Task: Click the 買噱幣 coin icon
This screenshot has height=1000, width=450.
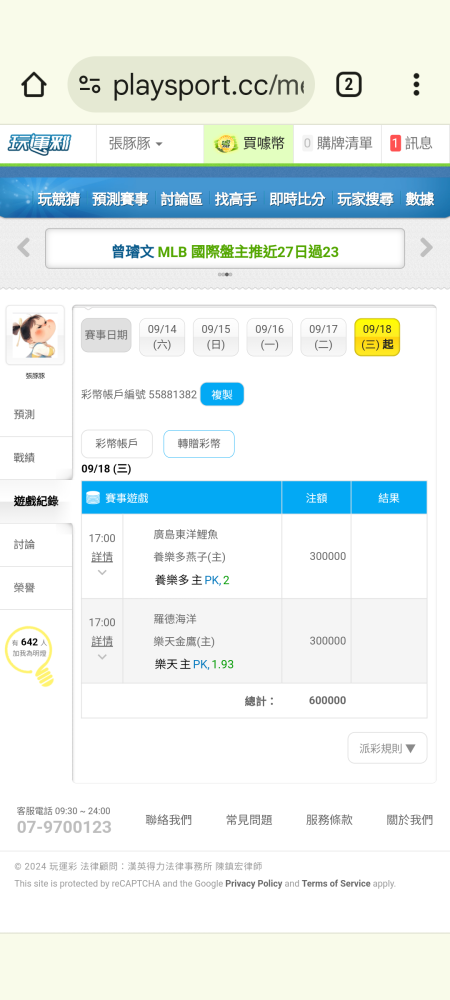Action: pos(226,143)
